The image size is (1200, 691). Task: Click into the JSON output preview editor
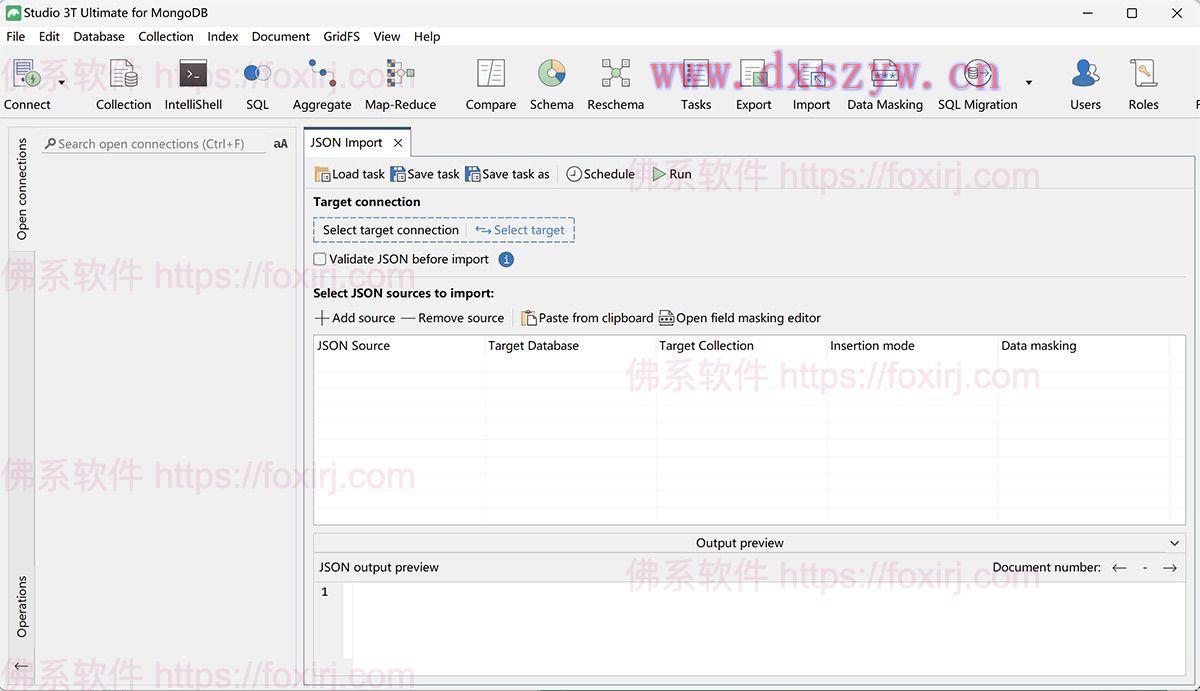[x=768, y=627]
